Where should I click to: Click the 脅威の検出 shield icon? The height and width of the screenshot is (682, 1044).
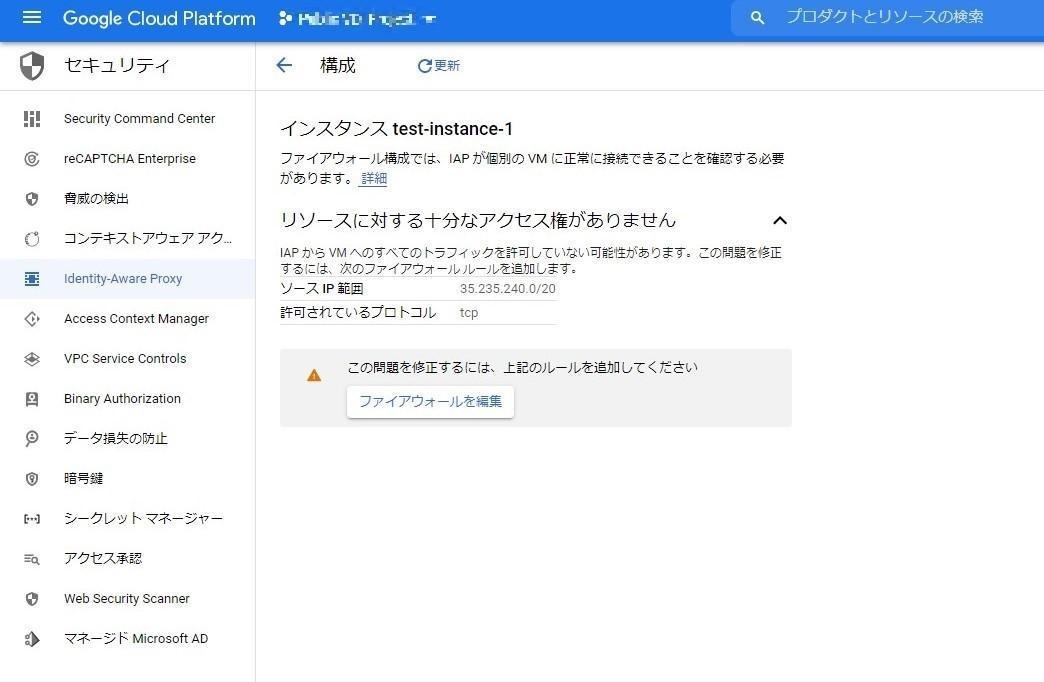(x=31, y=198)
